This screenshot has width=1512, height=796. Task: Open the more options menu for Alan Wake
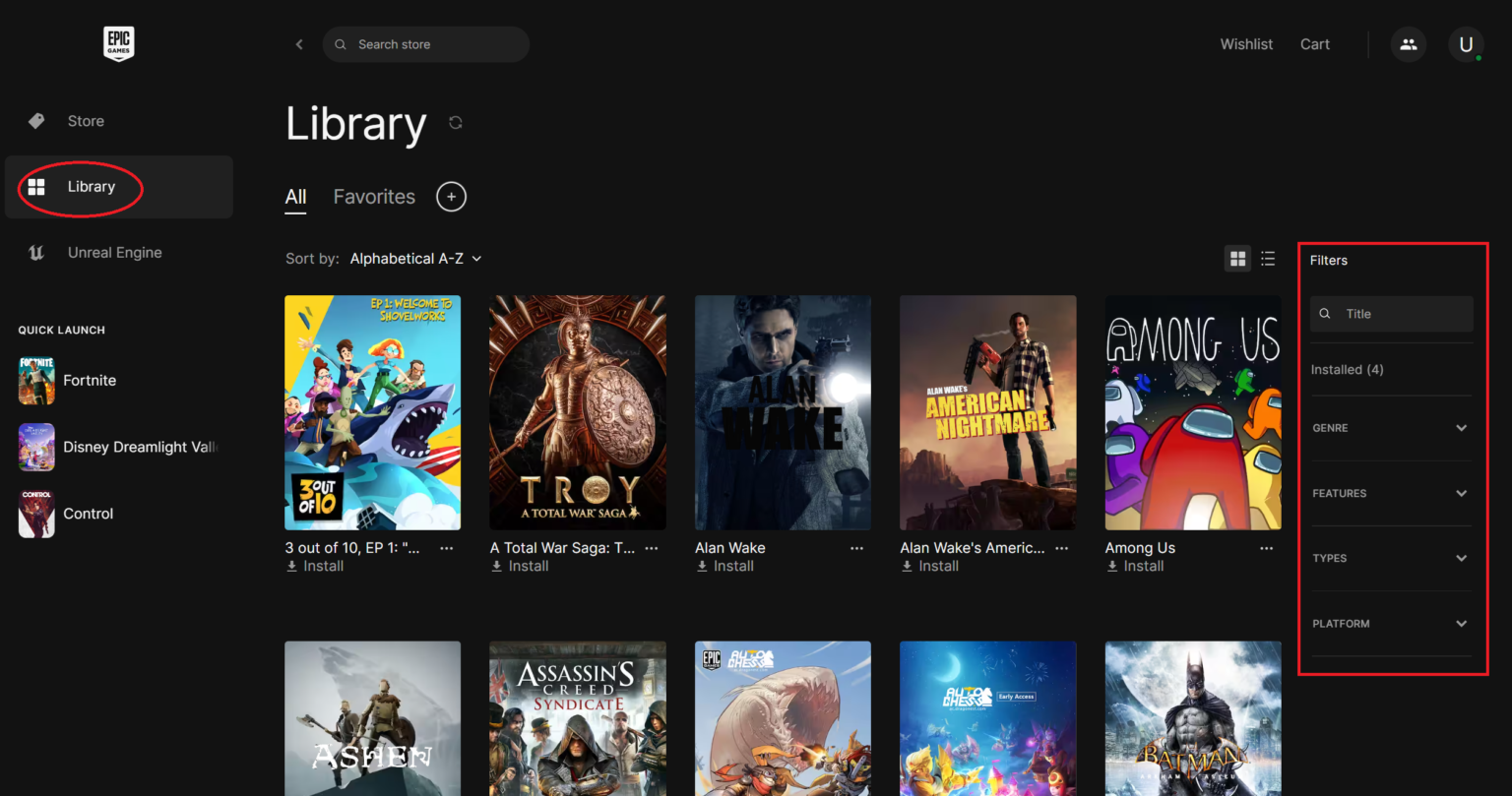pos(856,548)
